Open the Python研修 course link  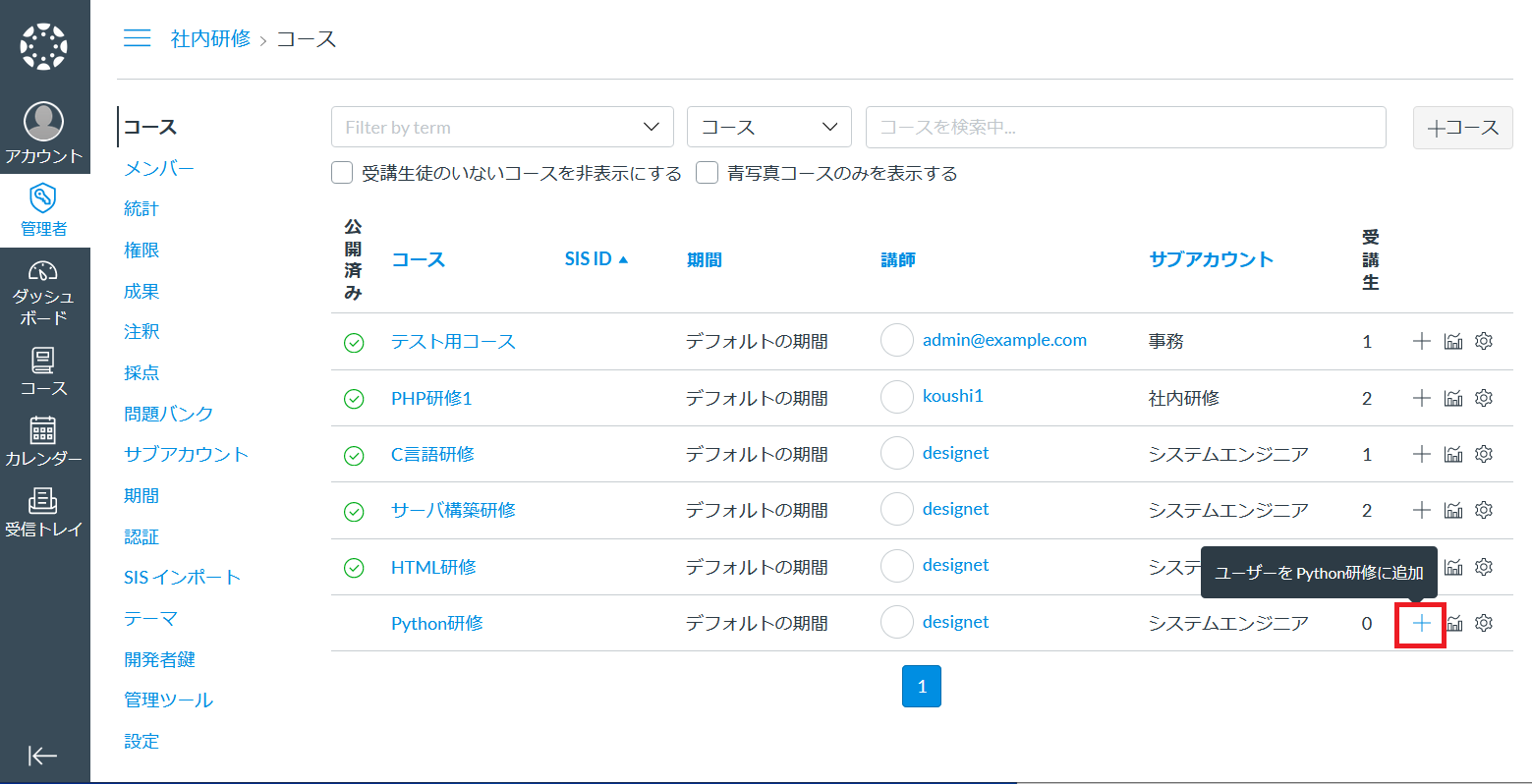[x=437, y=623]
